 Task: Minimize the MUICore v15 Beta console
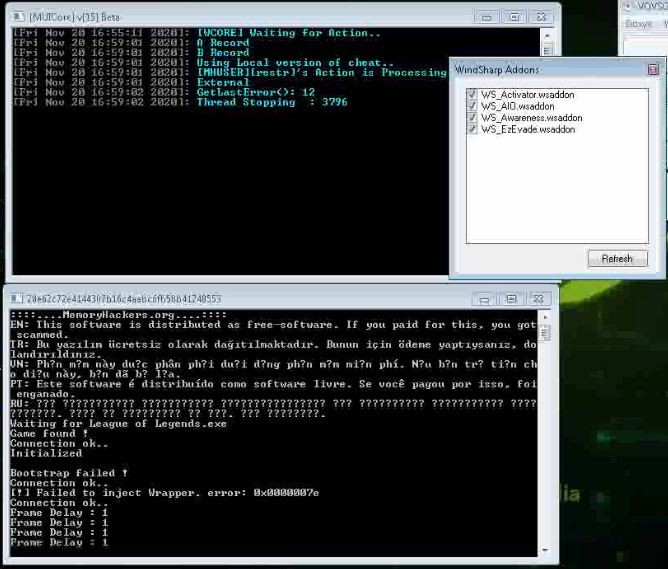pyautogui.click(x=486, y=17)
